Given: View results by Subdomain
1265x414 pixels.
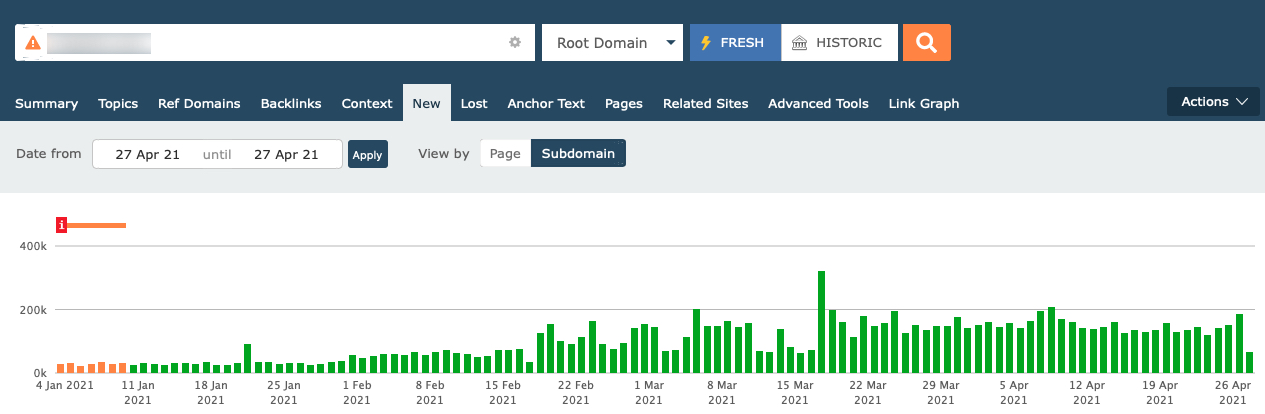Looking at the screenshot, I should (578, 154).
